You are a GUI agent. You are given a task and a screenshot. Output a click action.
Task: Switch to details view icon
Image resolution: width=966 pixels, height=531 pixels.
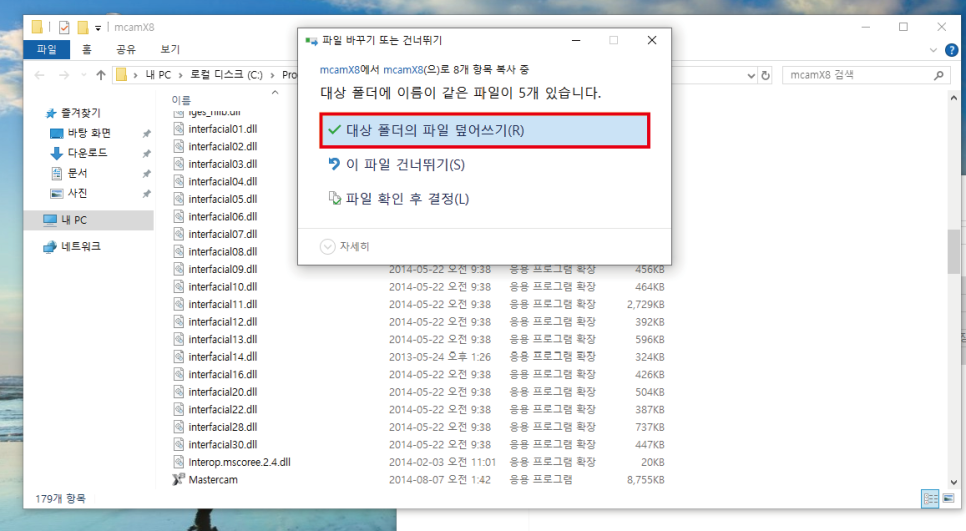click(x=930, y=498)
